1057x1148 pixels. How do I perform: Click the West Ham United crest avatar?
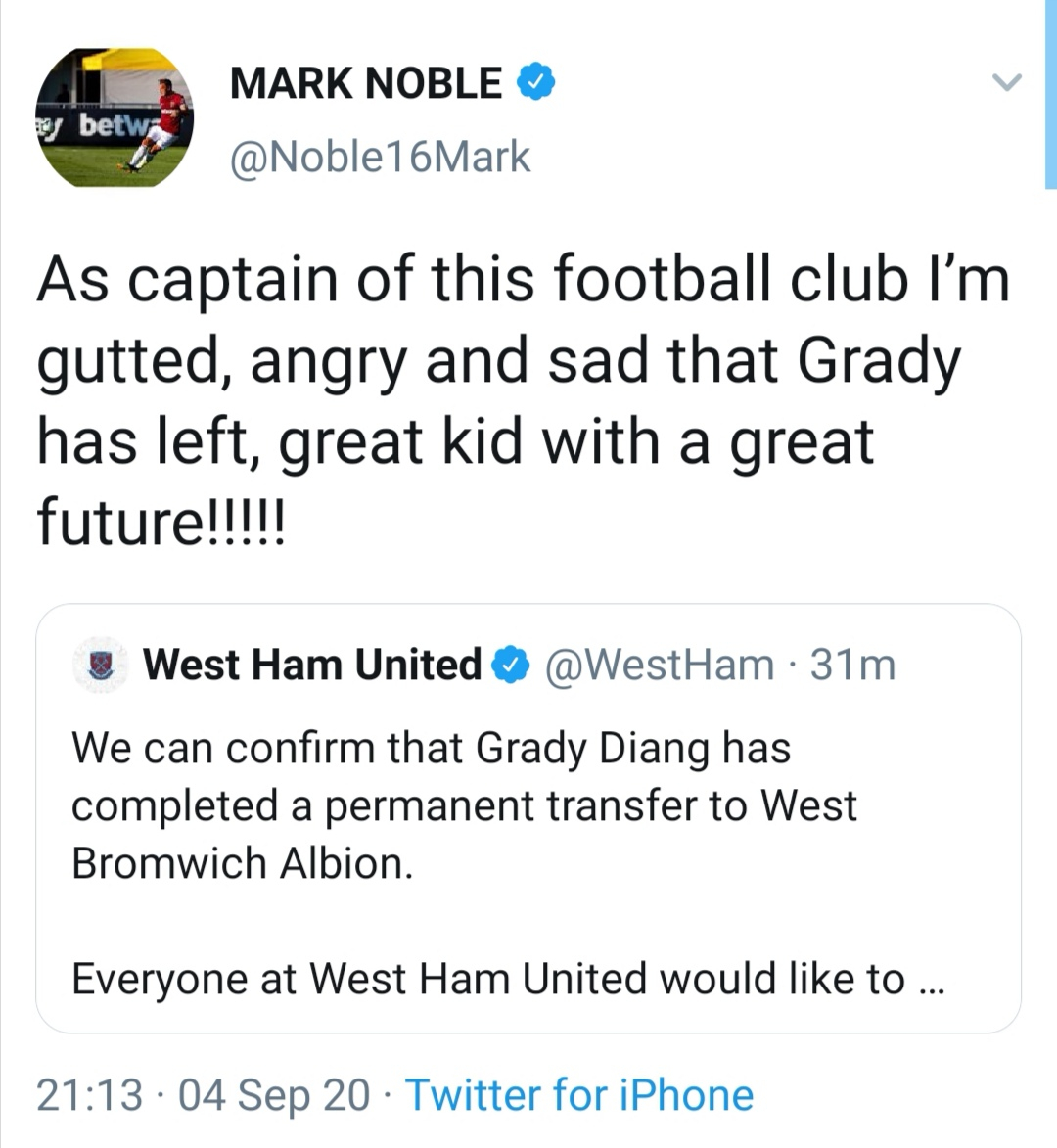tap(100, 665)
